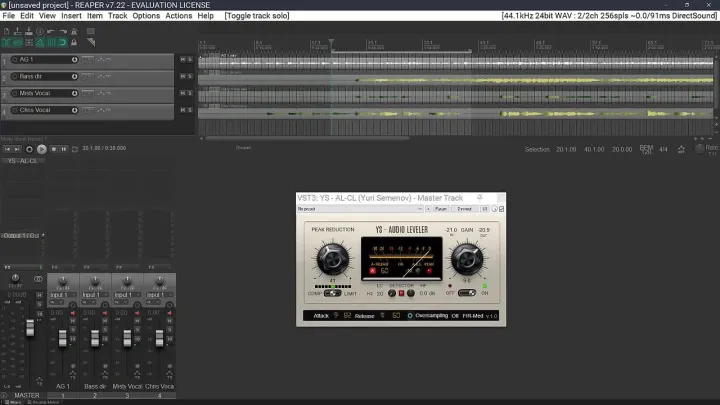Open the Edit menu
Viewport: 720px width, 405px height.
pyautogui.click(x=27, y=16)
